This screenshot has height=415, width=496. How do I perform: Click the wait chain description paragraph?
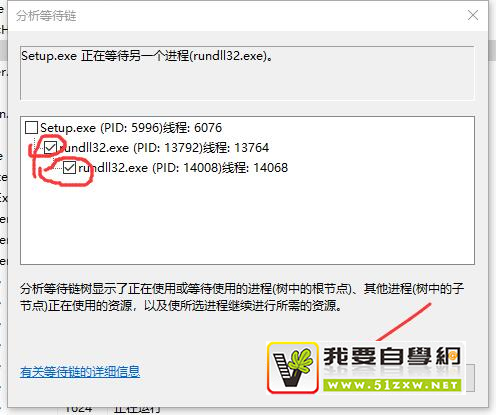[242, 297]
